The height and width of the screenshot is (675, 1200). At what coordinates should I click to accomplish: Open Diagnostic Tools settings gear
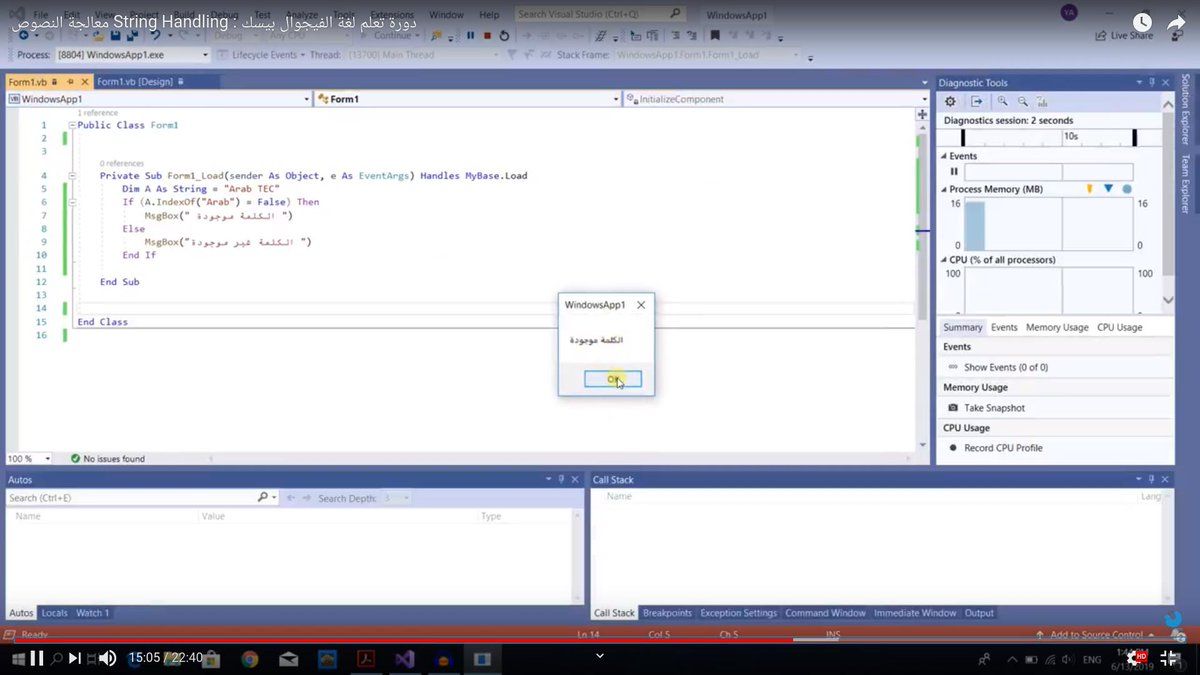point(950,101)
